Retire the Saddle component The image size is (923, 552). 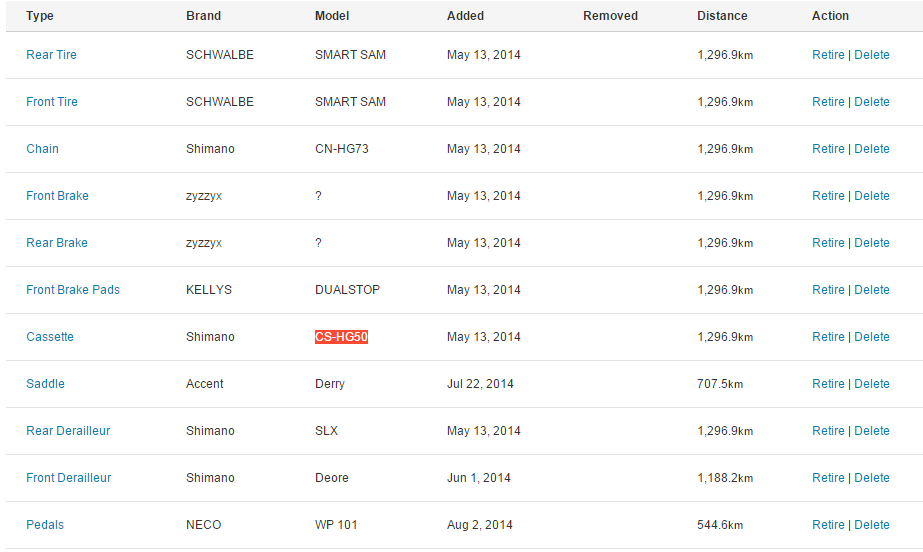[x=828, y=384]
